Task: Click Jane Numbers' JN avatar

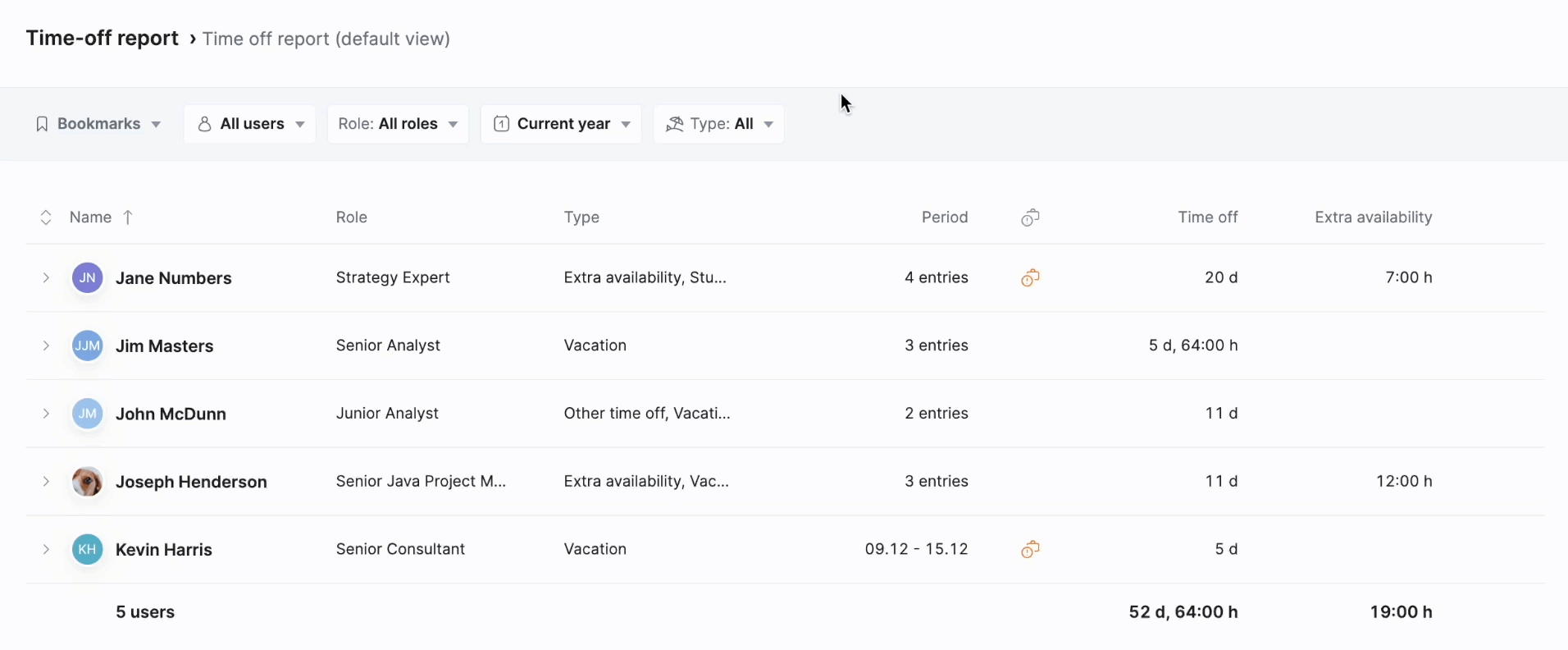Action: pyautogui.click(x=88, y=278)
